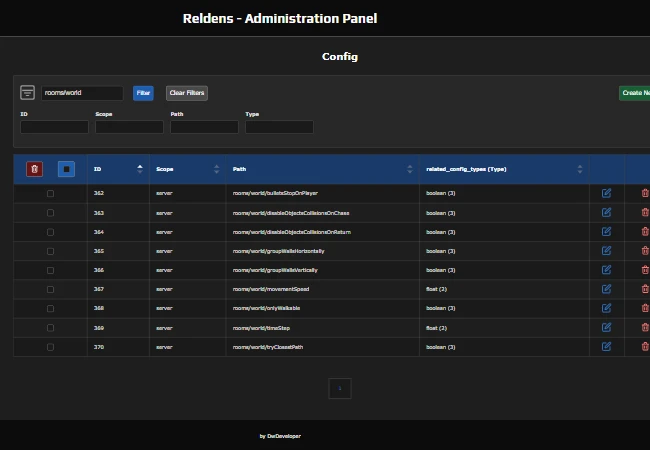
Task: Check the box for row 365
Action: coord(50,251)
